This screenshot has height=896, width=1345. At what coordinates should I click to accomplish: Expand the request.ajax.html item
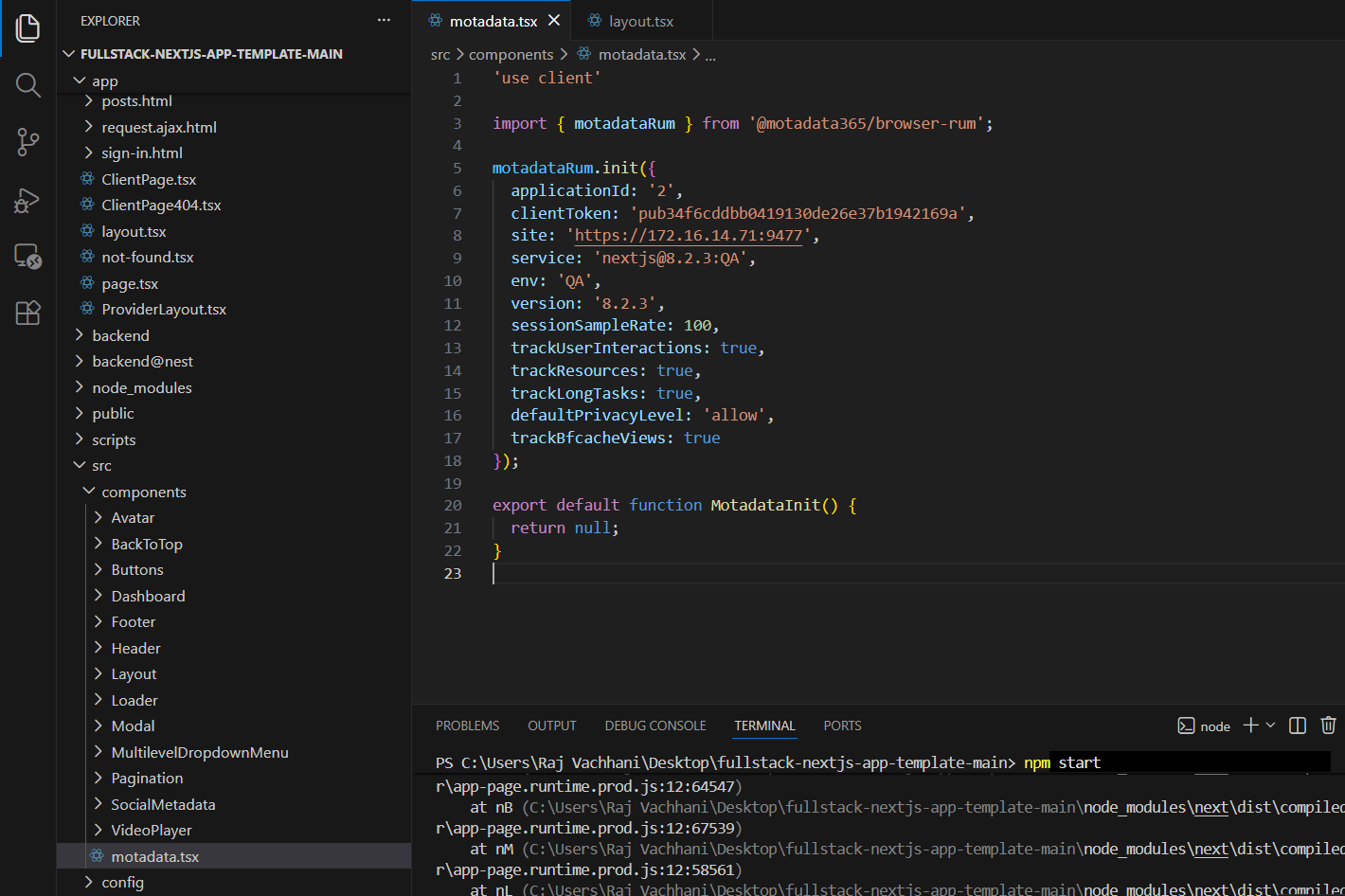click(234, 127)
